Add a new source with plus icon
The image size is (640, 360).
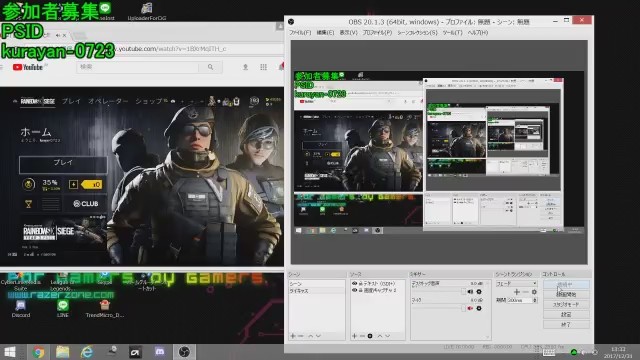tap(354, 336)
